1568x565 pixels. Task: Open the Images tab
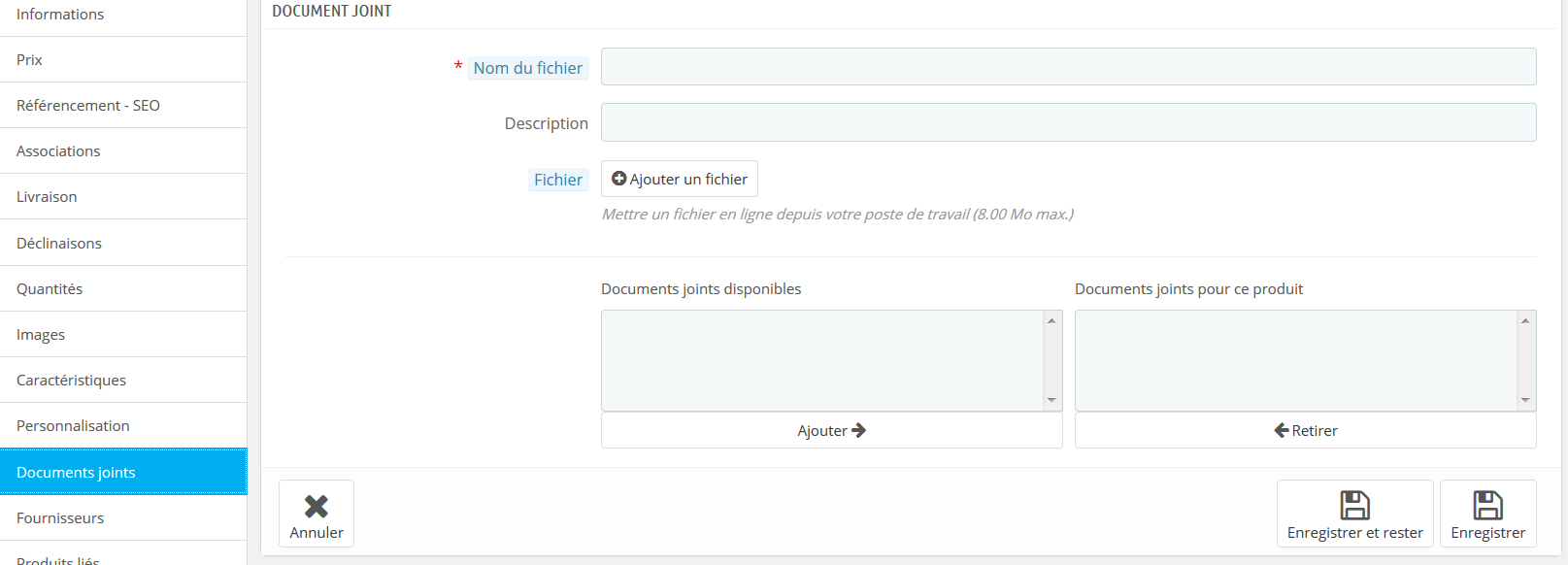(x=123, y=335)
